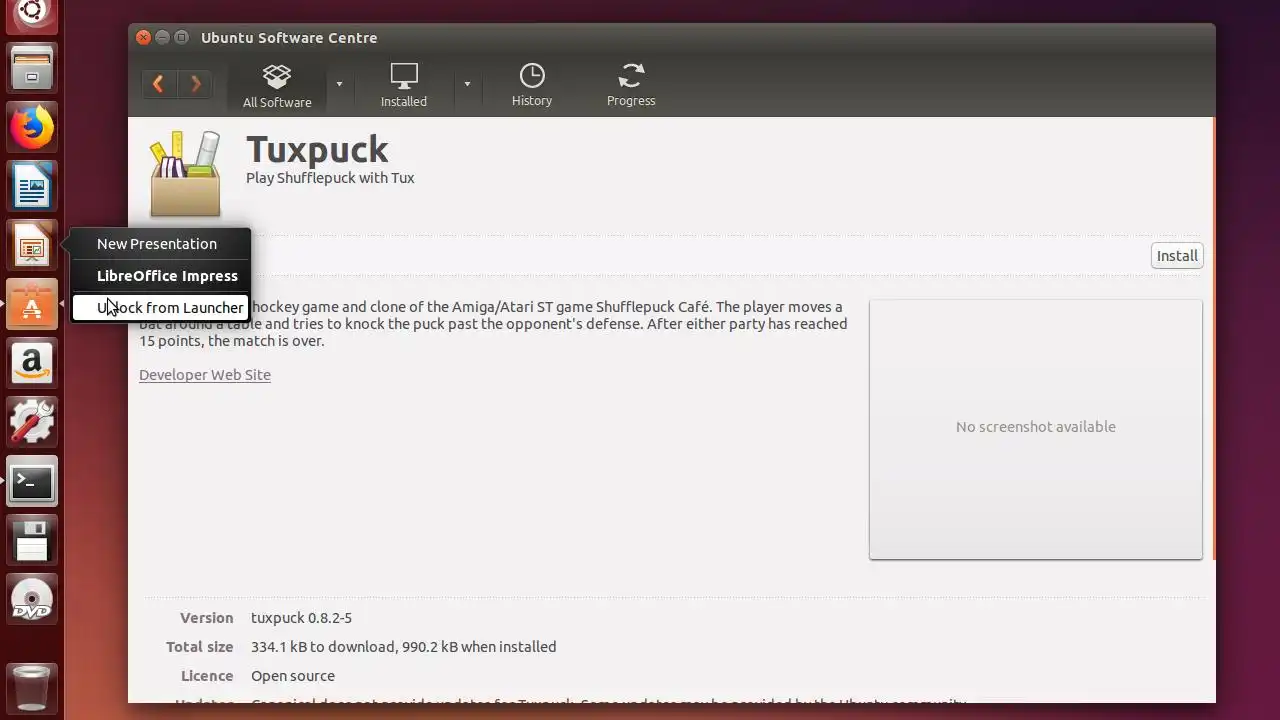Viewport: 1280px width, 720px height.
Task: Click the Tuxpuck package box icon
Action: point(185,173)
